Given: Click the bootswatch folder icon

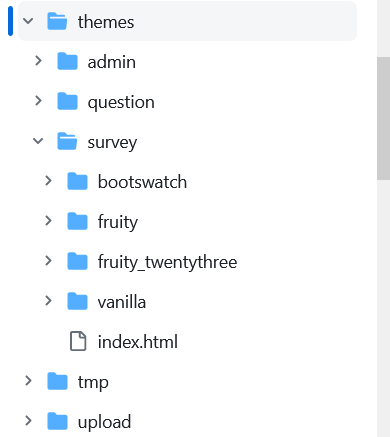Looking at the screenshot, I should click(x=77, y=181).
